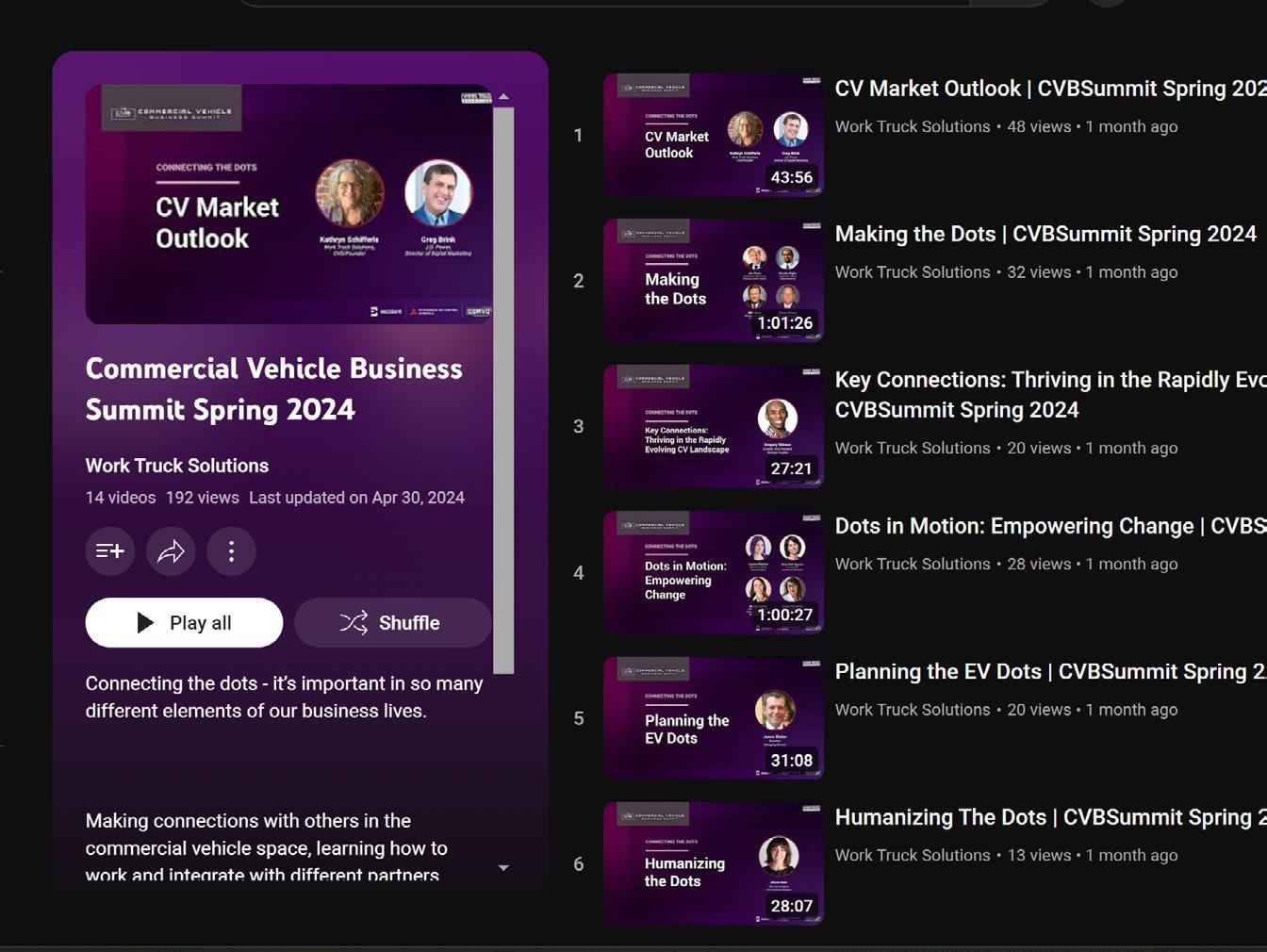Open Key Connections: Thriving video title

(x=1050, y=394)
